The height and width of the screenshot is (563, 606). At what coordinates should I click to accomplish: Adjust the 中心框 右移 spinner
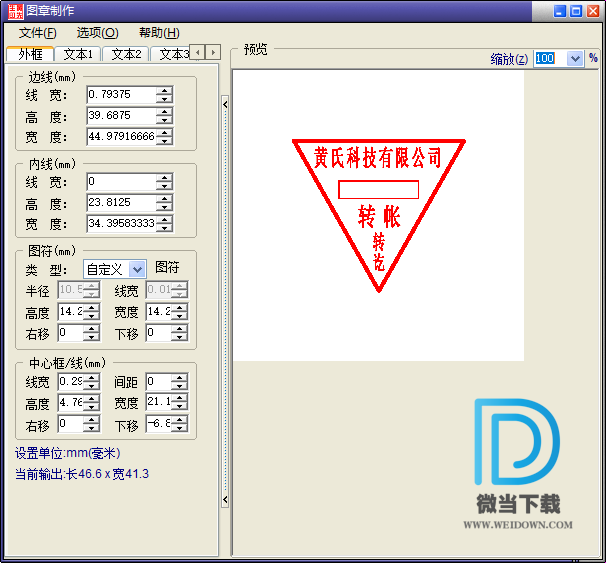pyautogui.click(x=91, y=424)
